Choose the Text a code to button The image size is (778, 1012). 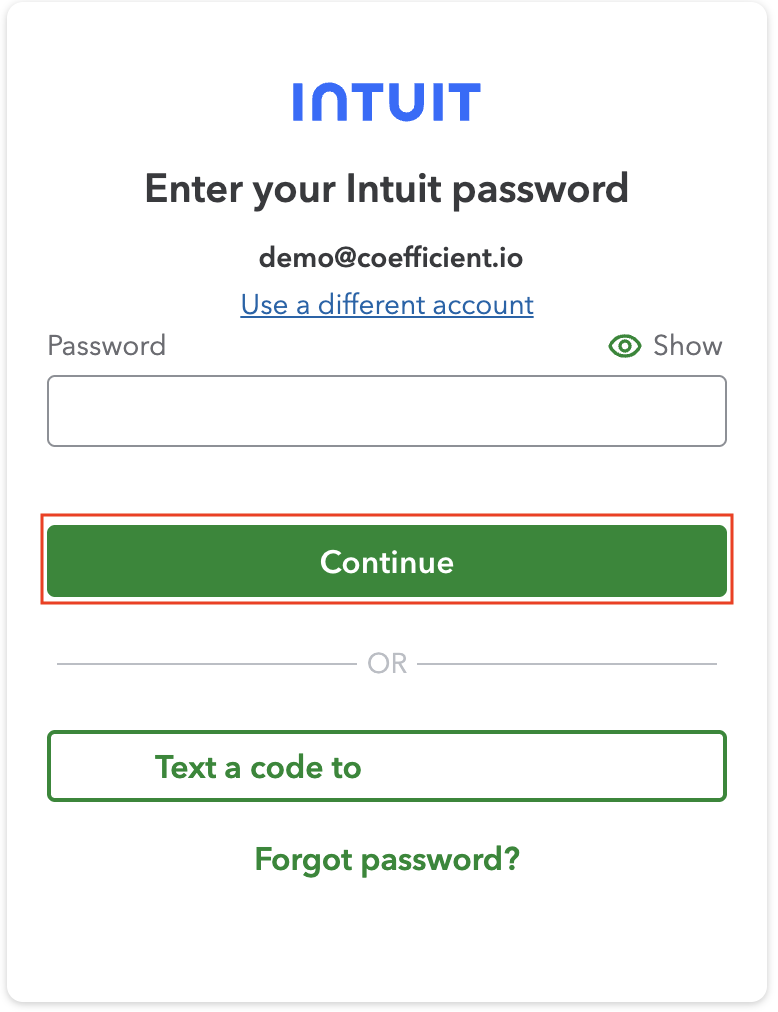[387, 767]
